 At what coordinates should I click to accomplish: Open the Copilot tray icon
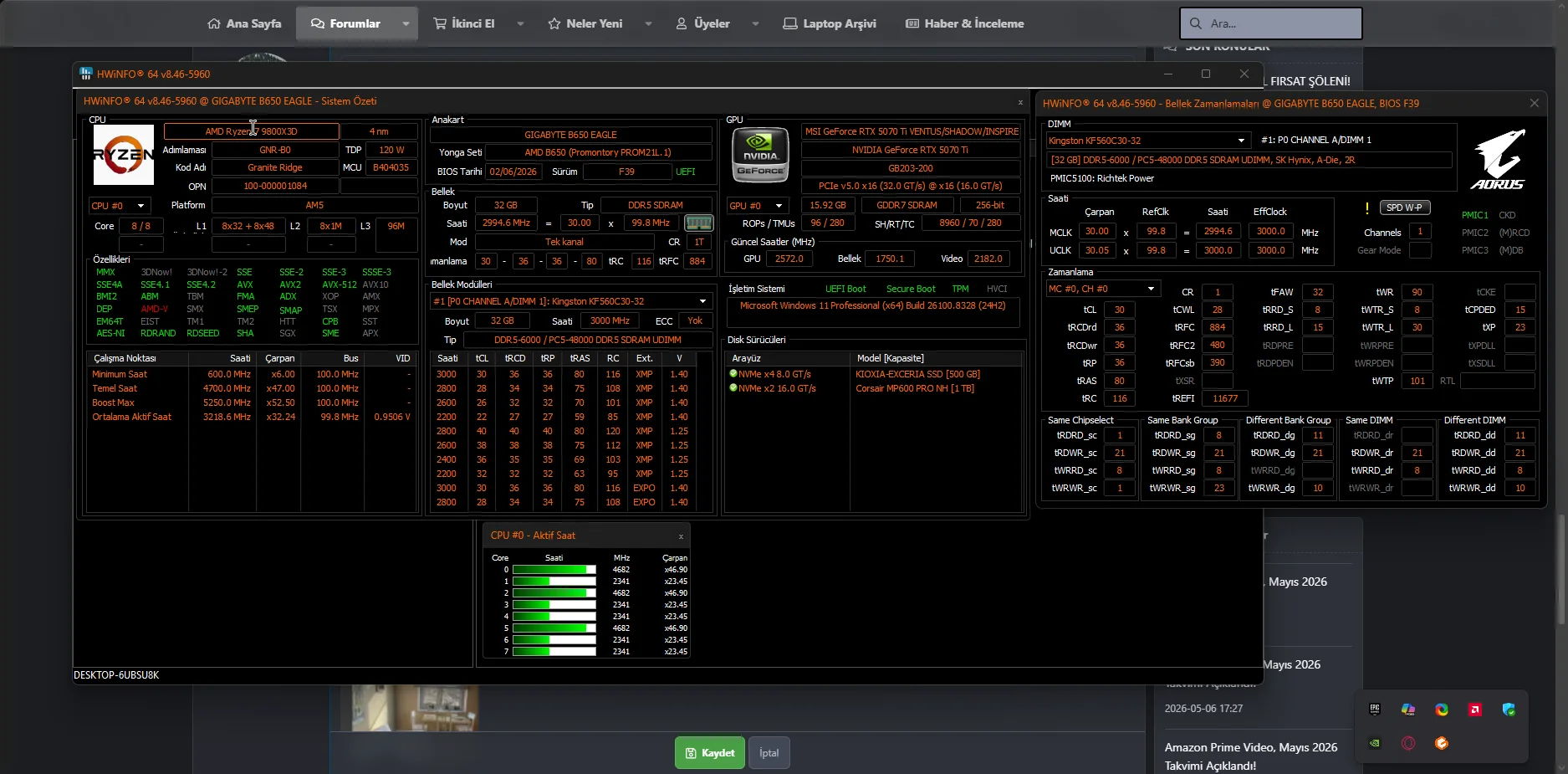coord(1408,710)
